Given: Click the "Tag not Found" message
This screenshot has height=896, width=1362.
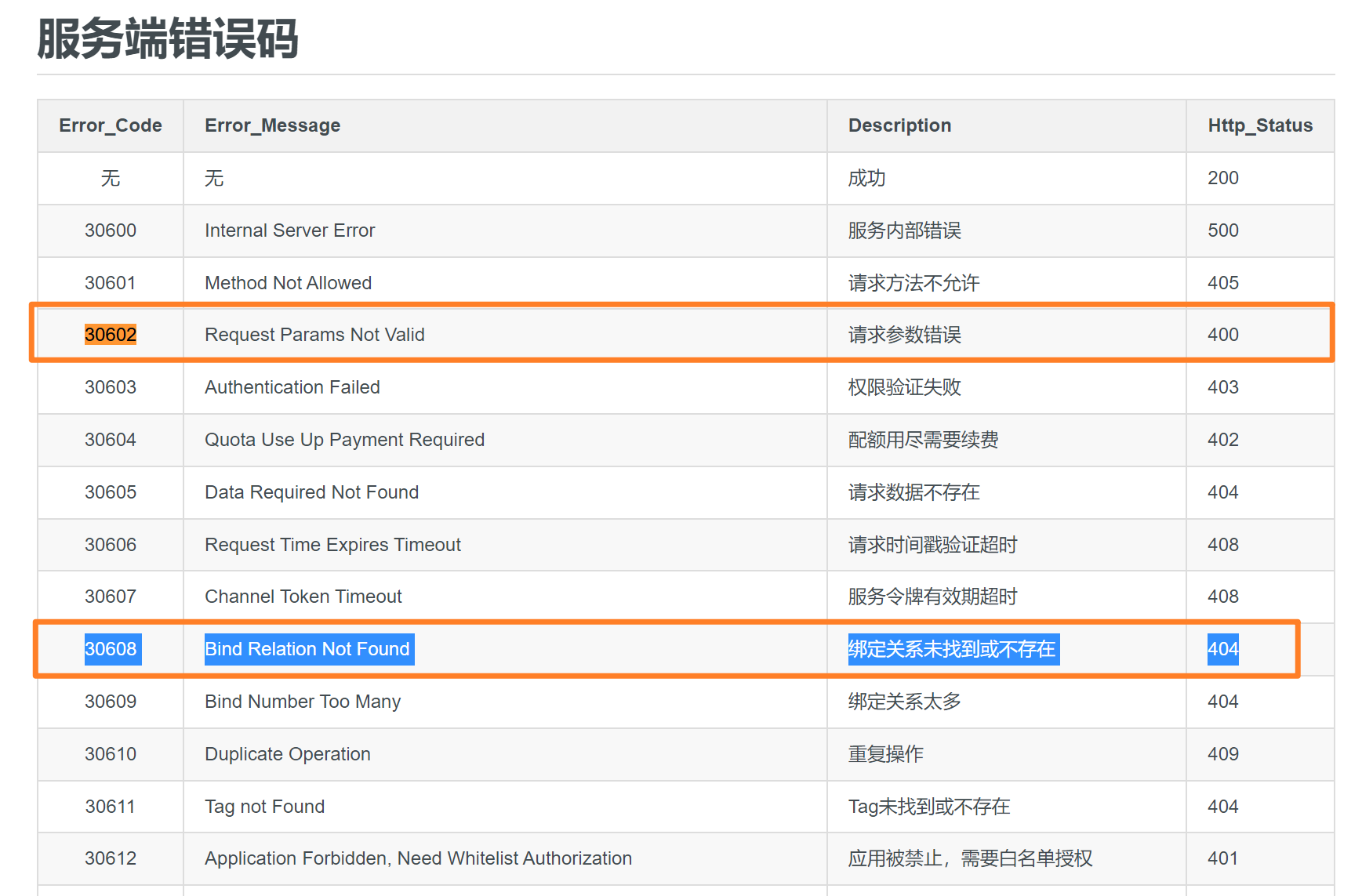Looking at the screenshot, I should [x=264, y=807].
